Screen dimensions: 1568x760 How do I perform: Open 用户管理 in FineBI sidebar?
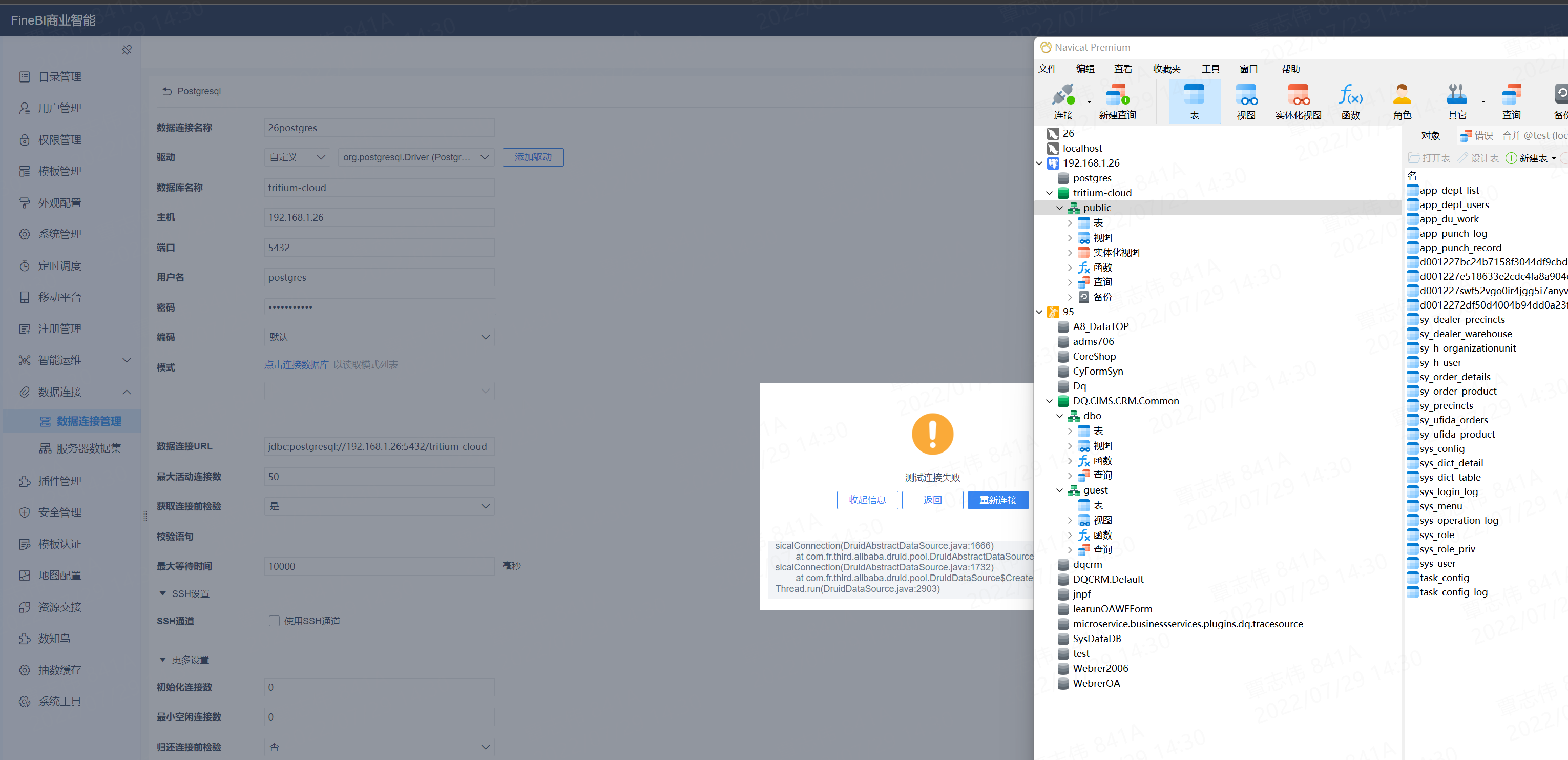point(59,108)
